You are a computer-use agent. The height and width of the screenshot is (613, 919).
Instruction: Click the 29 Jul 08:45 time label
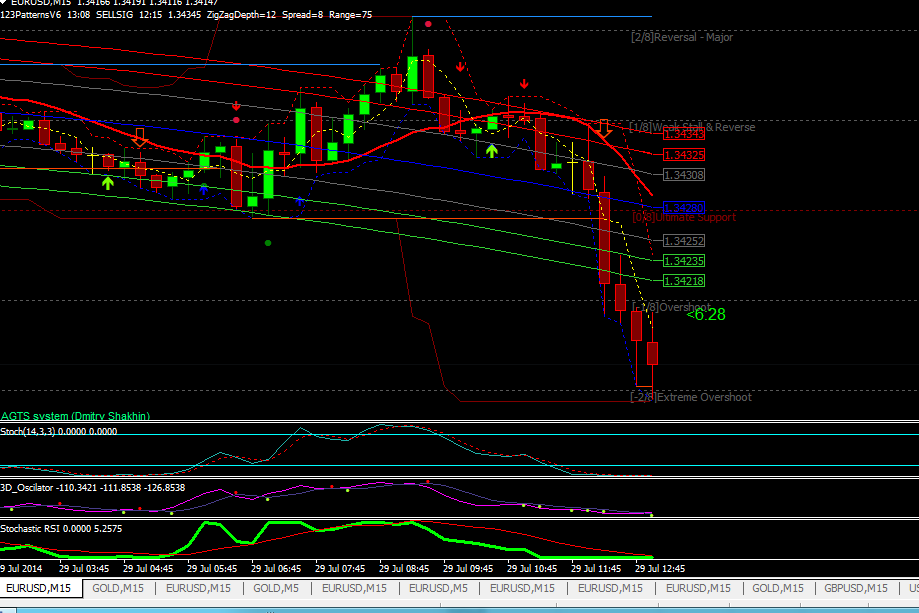click(404, 568)
